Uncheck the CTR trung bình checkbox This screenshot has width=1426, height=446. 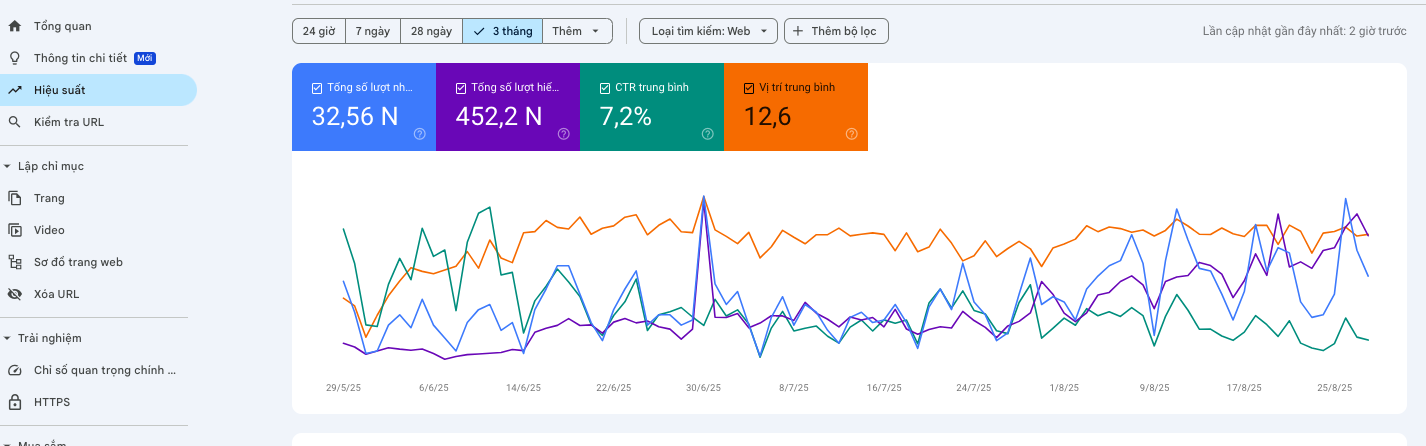605,88
